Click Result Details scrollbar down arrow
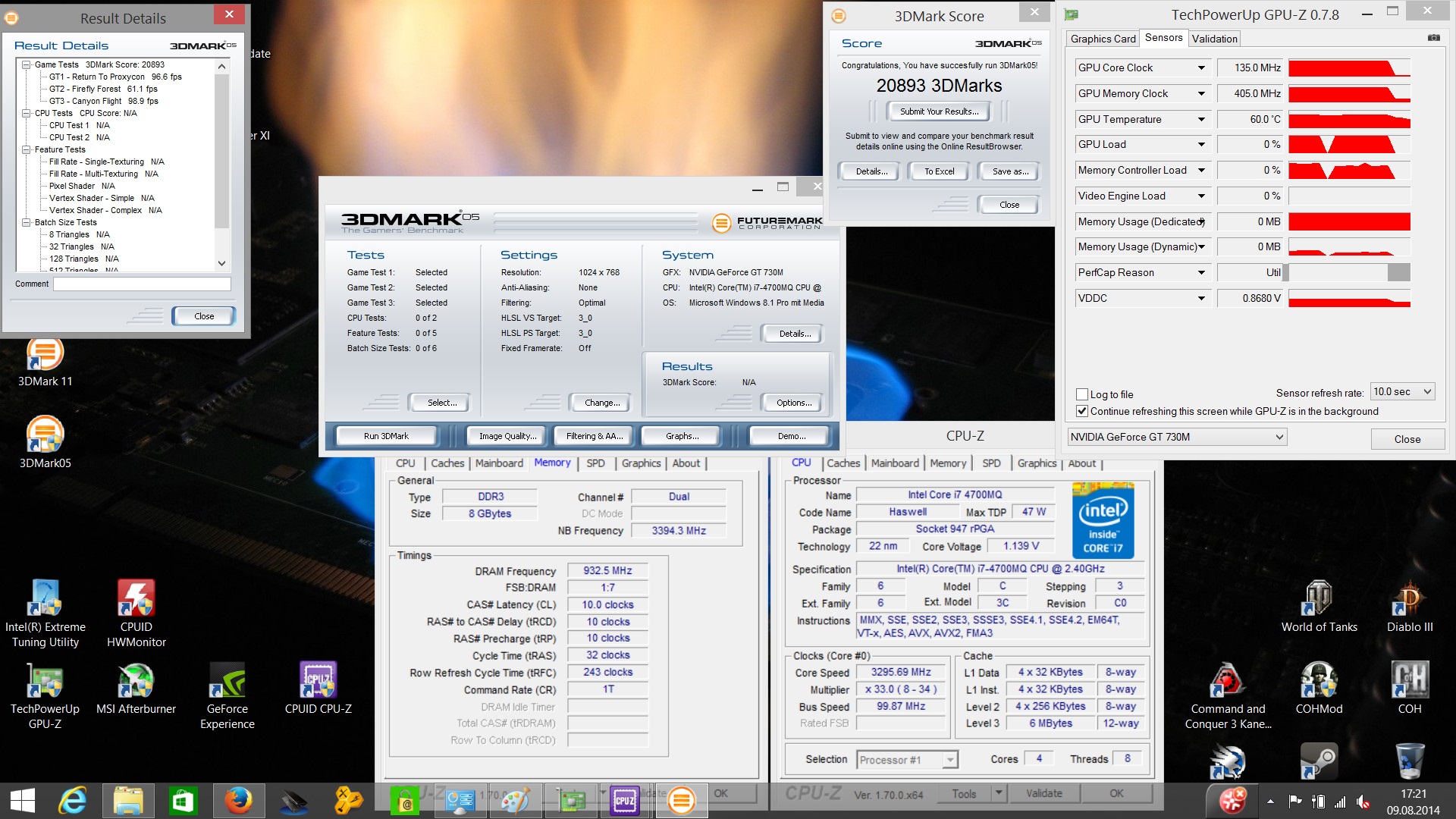 point(221,263)
